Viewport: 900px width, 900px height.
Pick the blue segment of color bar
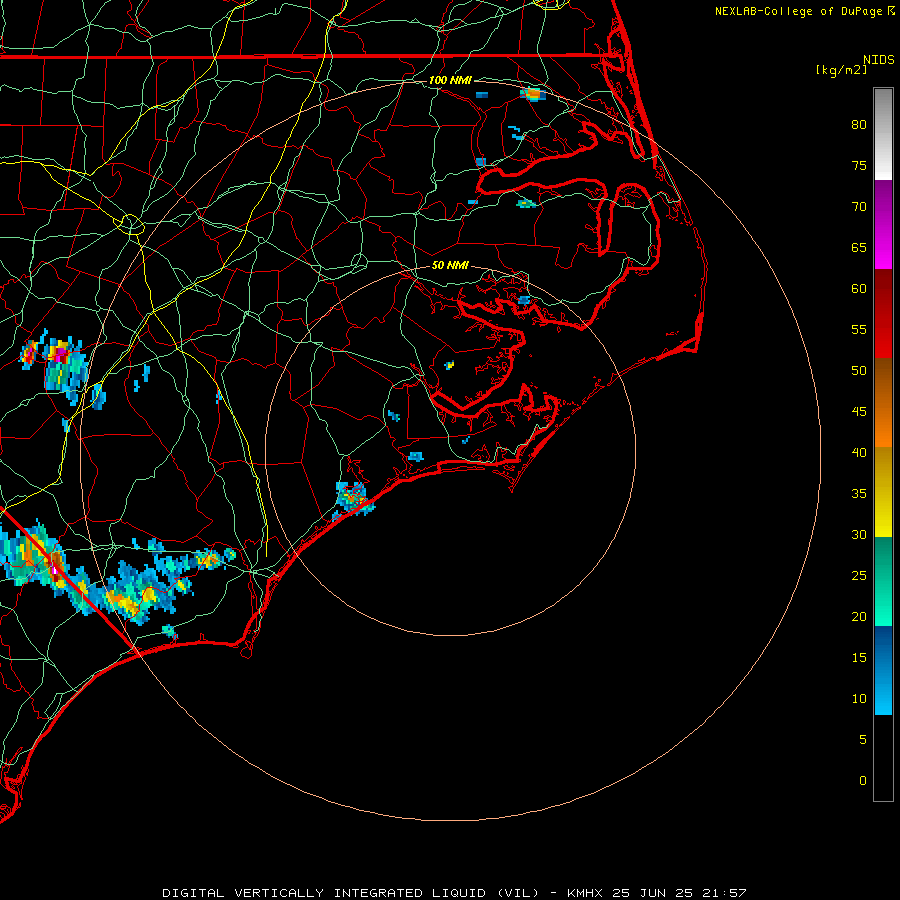coord(883,670)
